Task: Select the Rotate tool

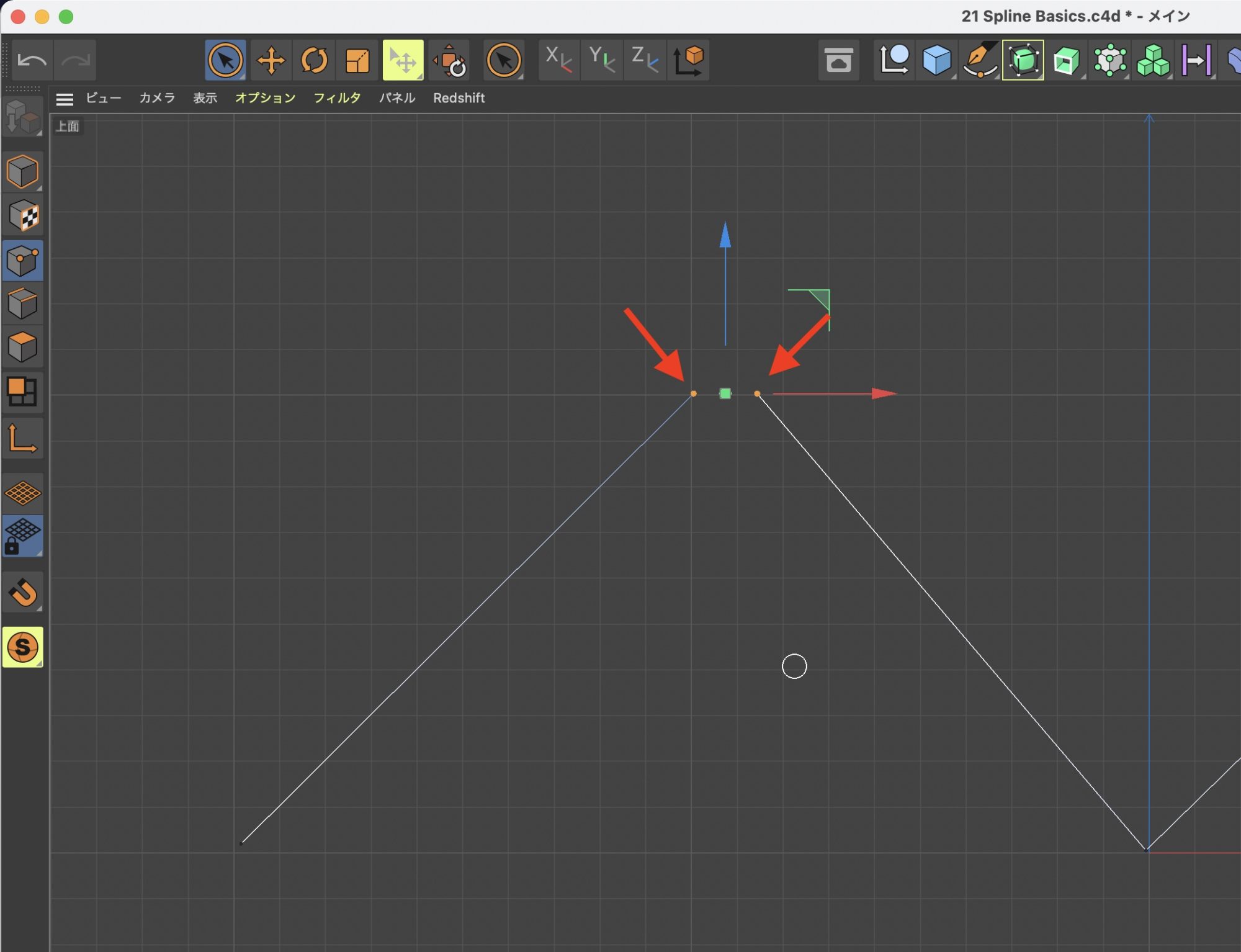Action: point(314,61)
